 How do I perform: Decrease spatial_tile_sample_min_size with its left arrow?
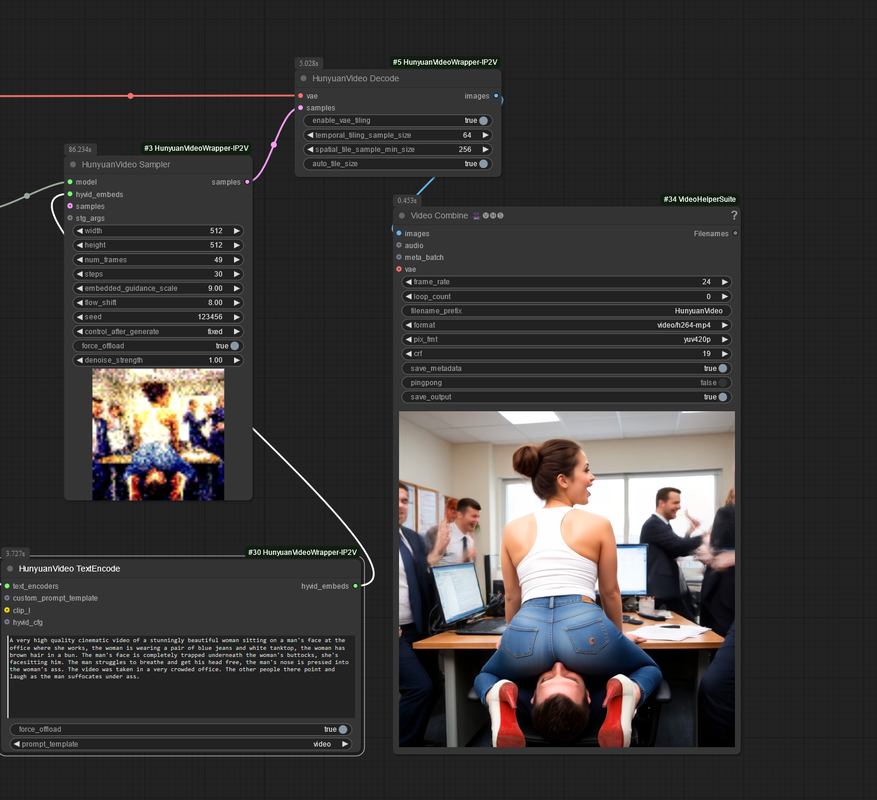[x=310, y=149]
